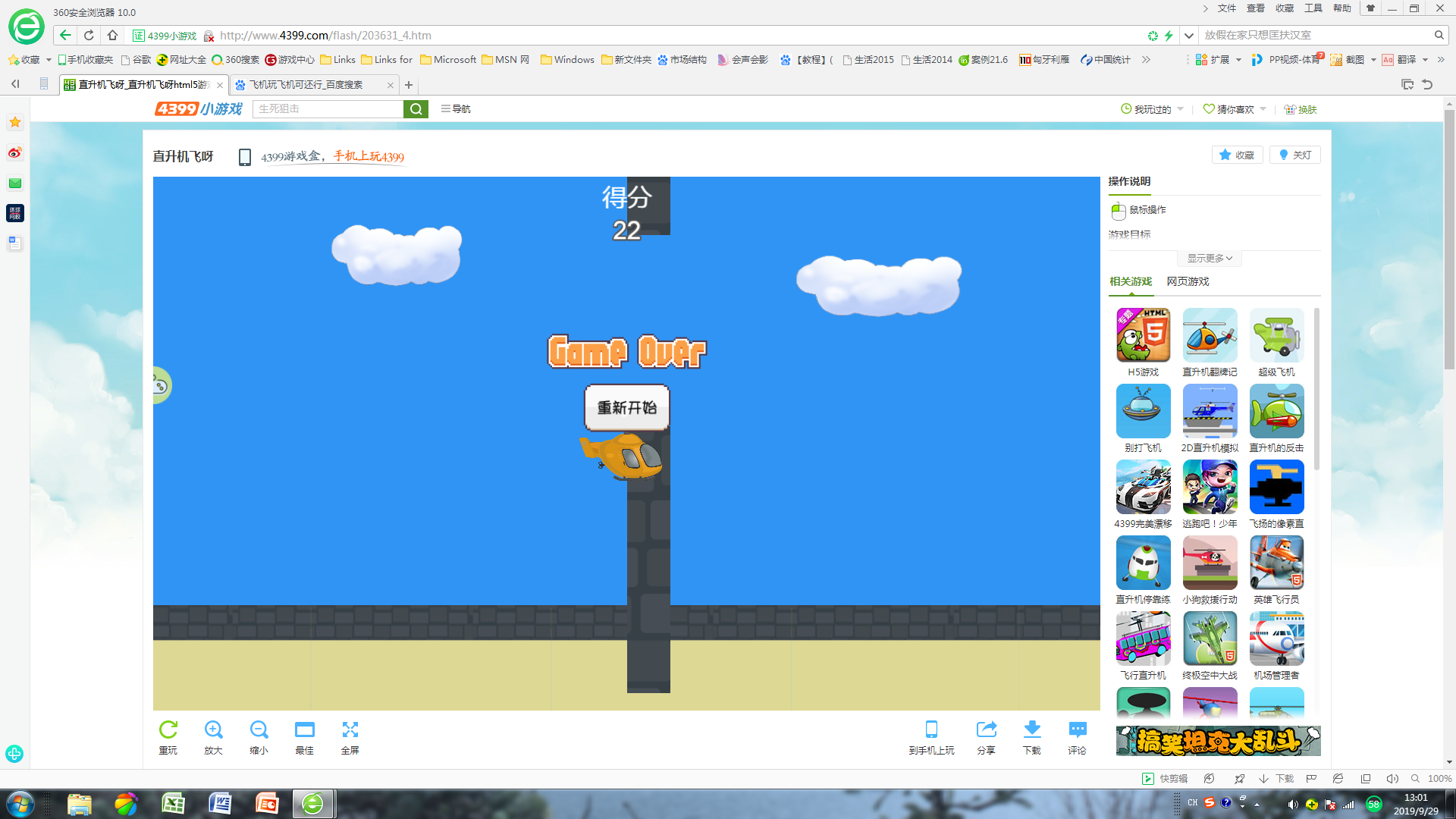This screenshot has height=819, width=1456.
Task: Open 手机上玩4399 link
Action: coord(369,156)
